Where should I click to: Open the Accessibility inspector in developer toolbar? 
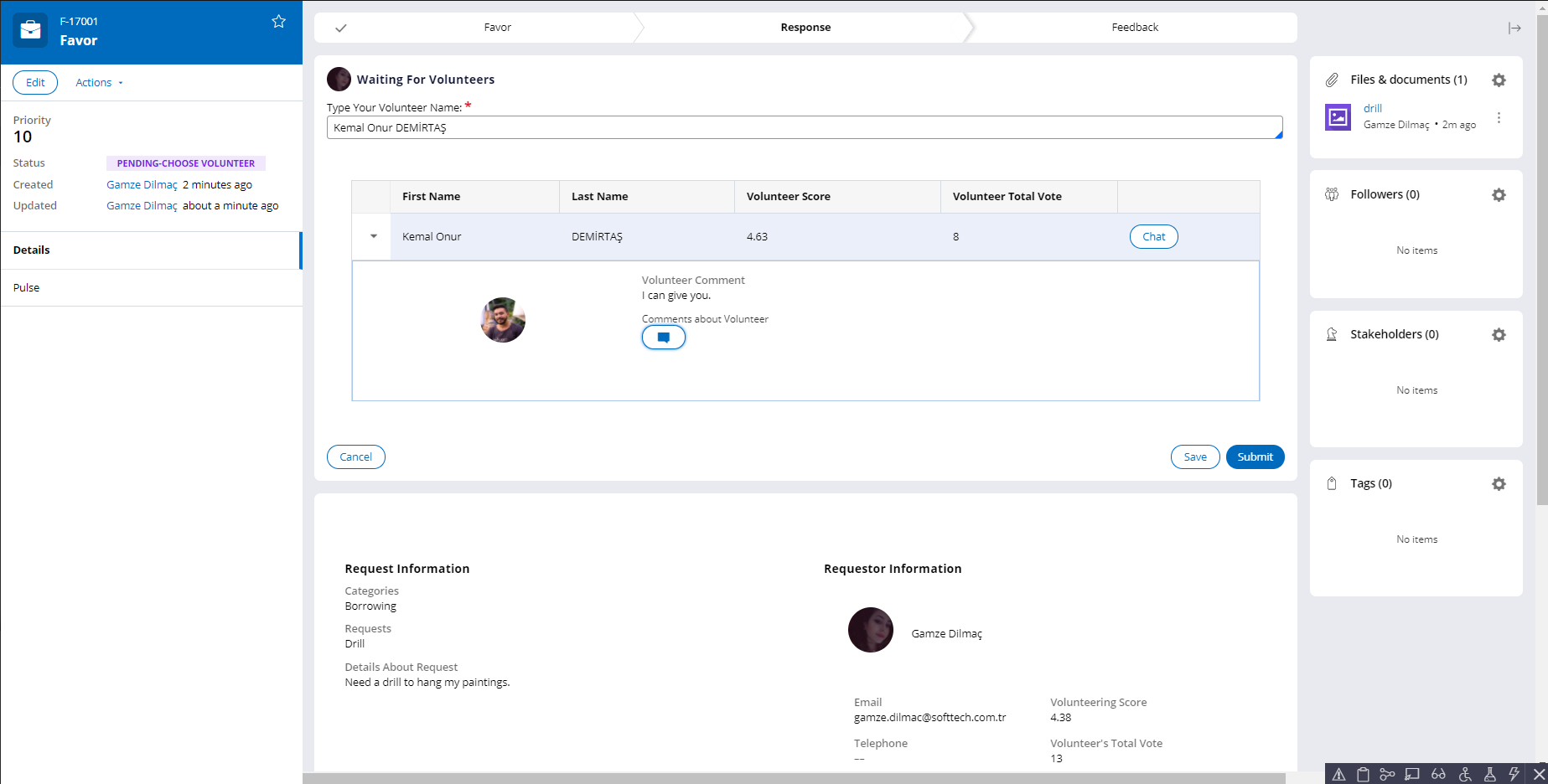pyautogui.click(x=1465, y=774)
